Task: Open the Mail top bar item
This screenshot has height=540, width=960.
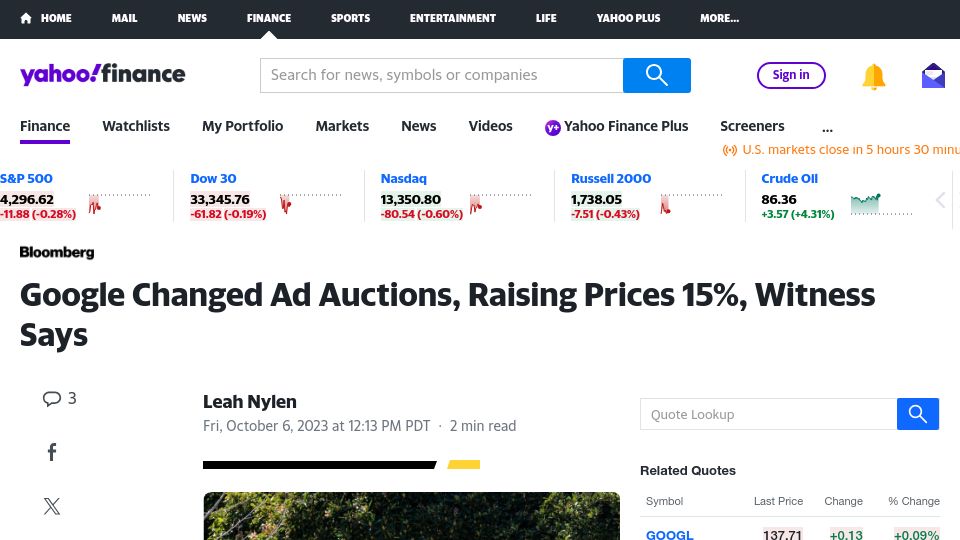Action: pos(124,18)
